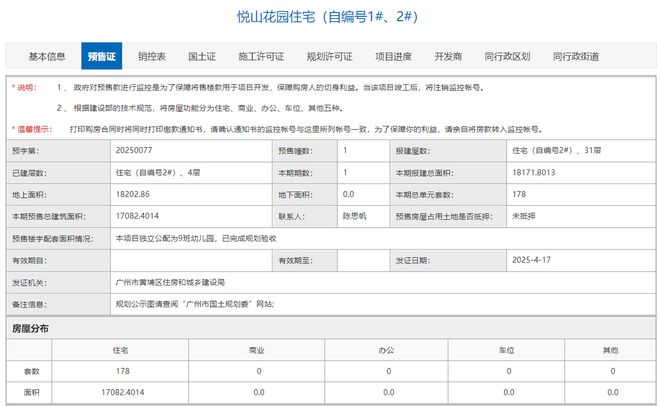Click the 预售幢数 label cell

pyautogui.click(x=305, y=151)
